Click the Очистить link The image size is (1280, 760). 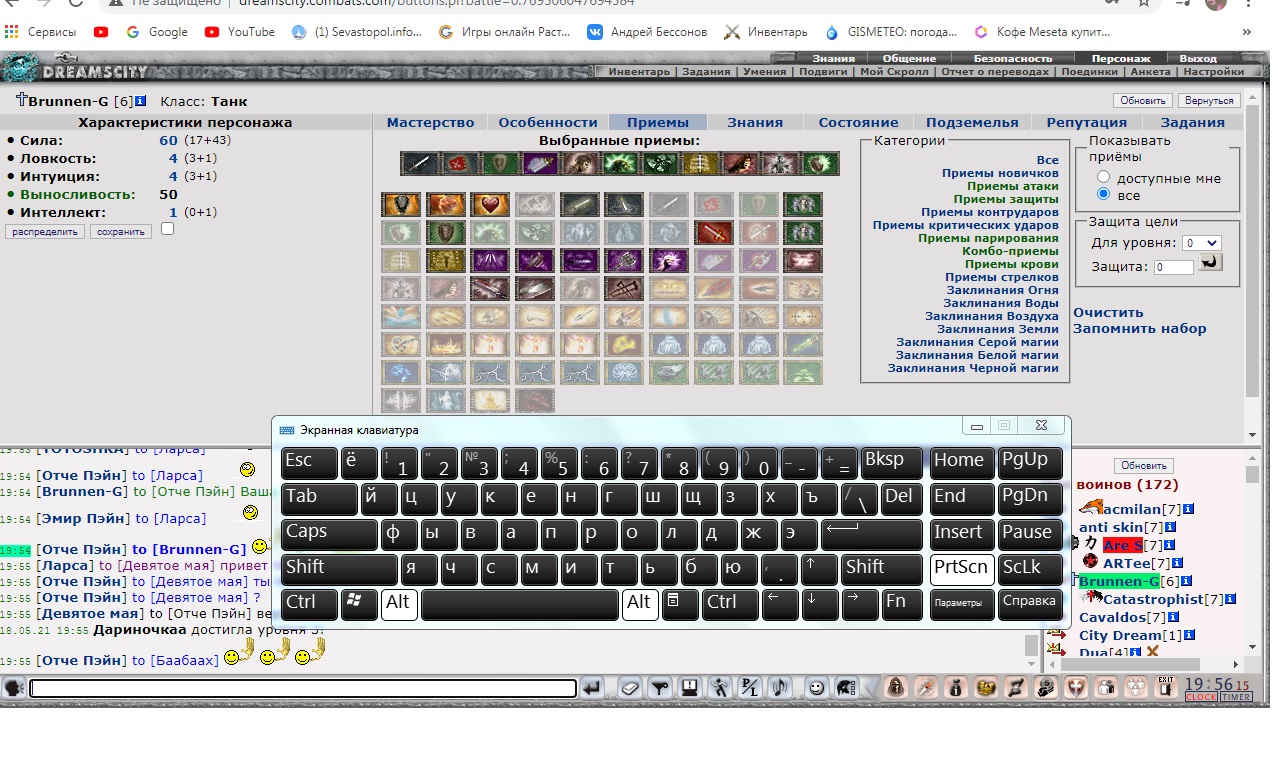(1108, 312)
